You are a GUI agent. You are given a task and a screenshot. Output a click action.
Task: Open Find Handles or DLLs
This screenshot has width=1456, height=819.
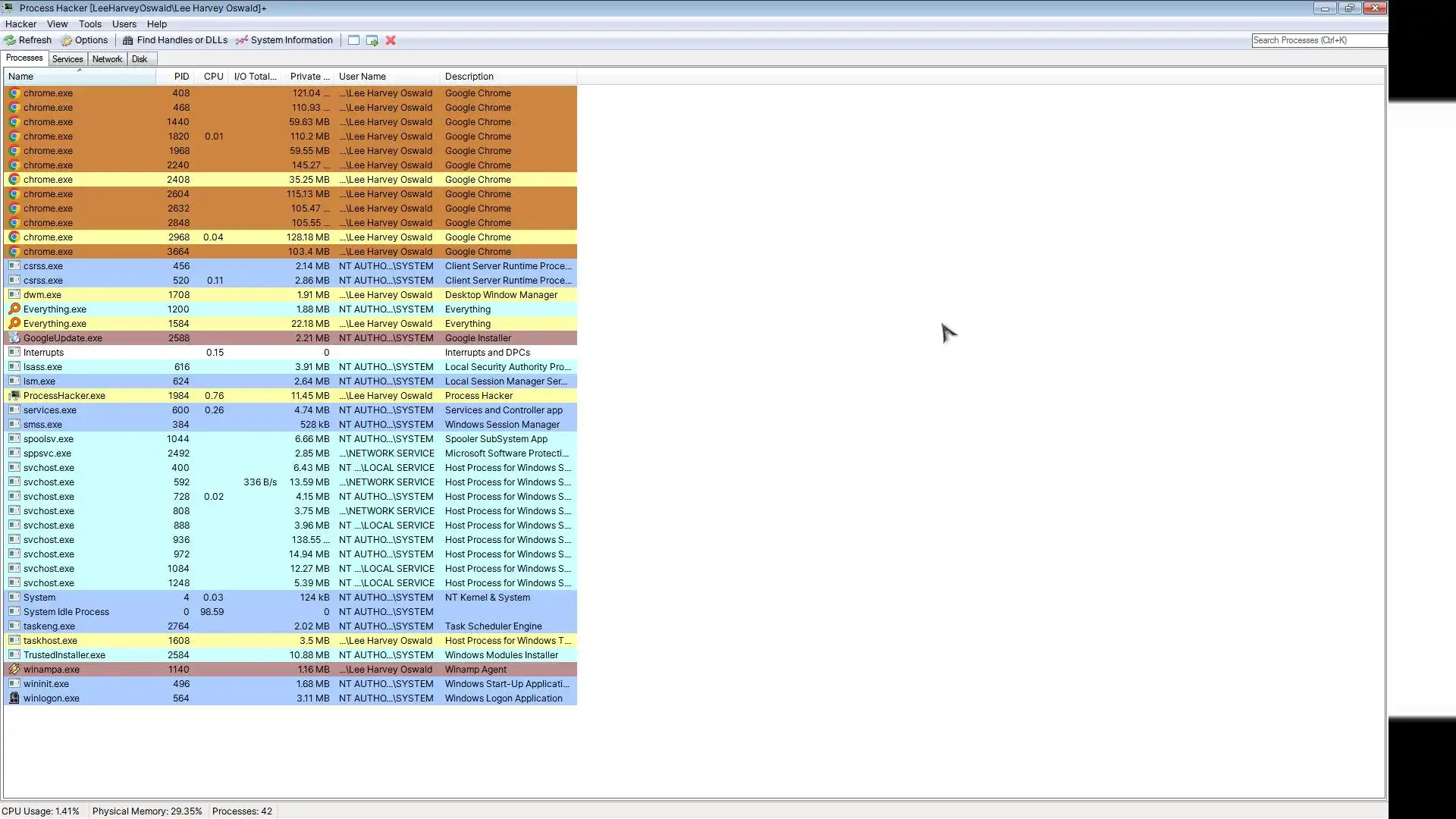click(x=175, y=40)
